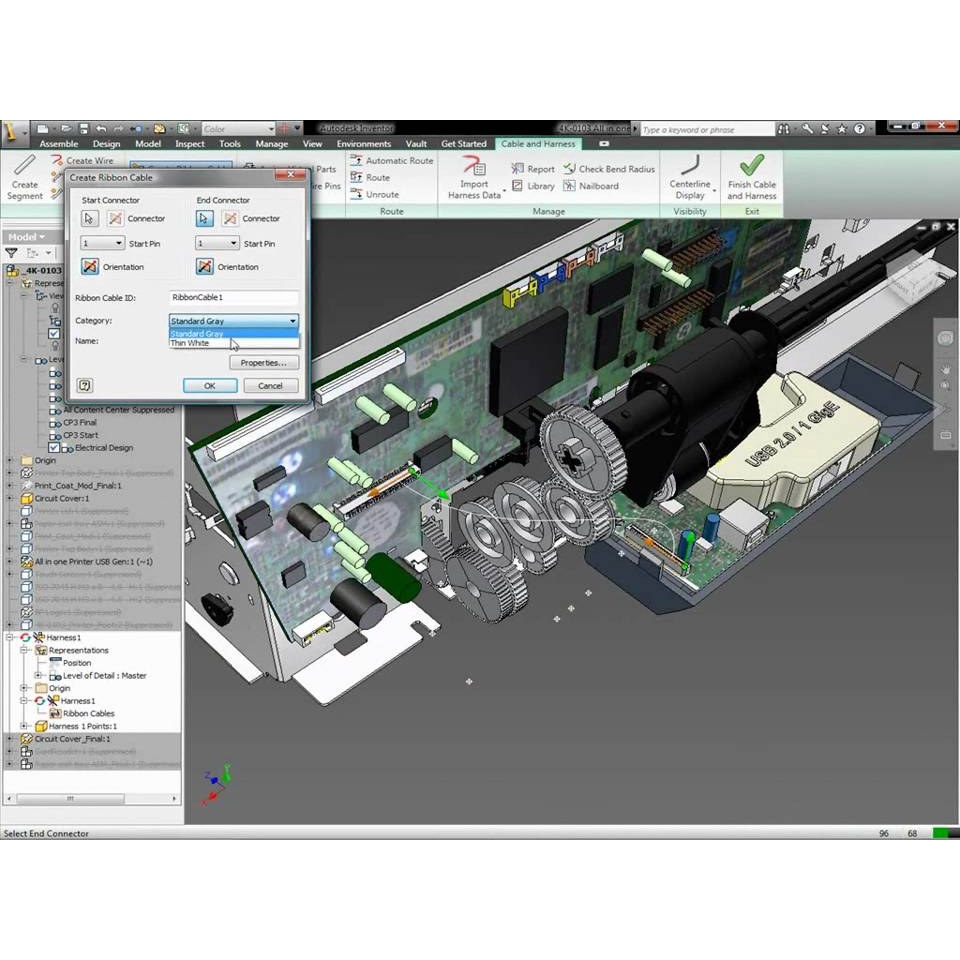Click the Ribbon Cable ID text field
Screen dimensions: 960x960
(234, 298)
